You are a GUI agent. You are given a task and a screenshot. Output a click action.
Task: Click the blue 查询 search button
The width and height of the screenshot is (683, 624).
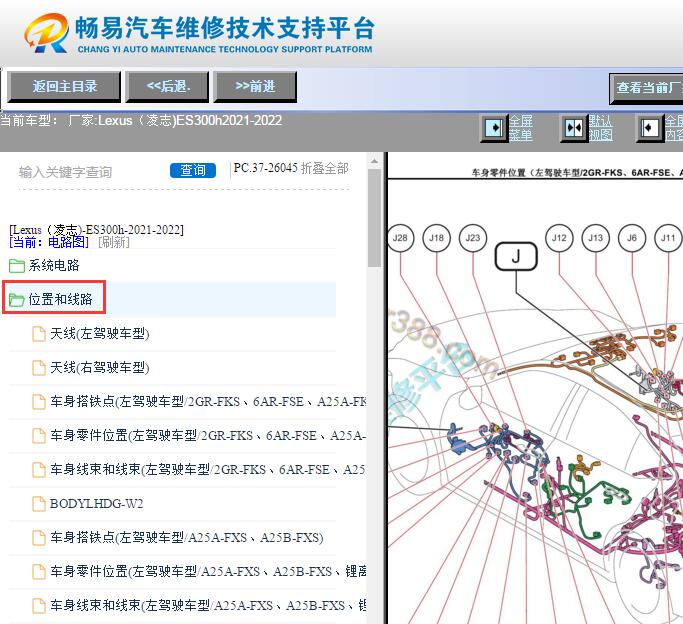tap(193, 170)
